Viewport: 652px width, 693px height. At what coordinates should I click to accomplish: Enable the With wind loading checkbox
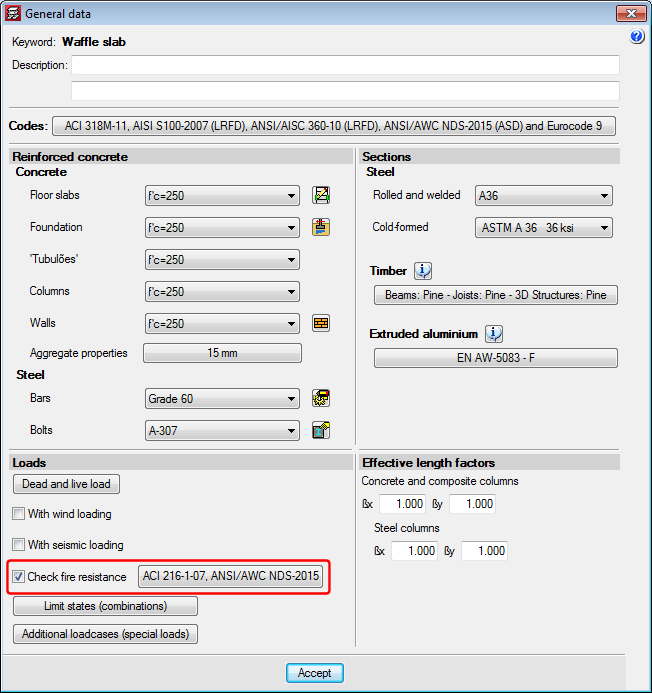tap(18, 514)
